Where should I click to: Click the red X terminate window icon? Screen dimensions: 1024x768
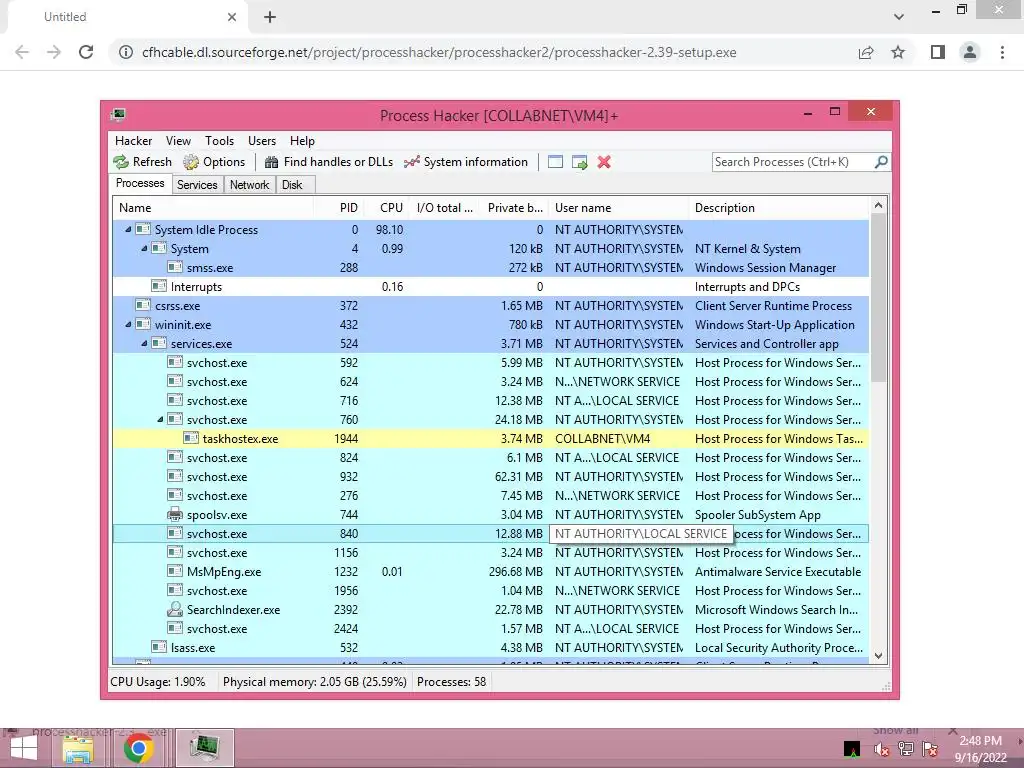coord(604,162)
